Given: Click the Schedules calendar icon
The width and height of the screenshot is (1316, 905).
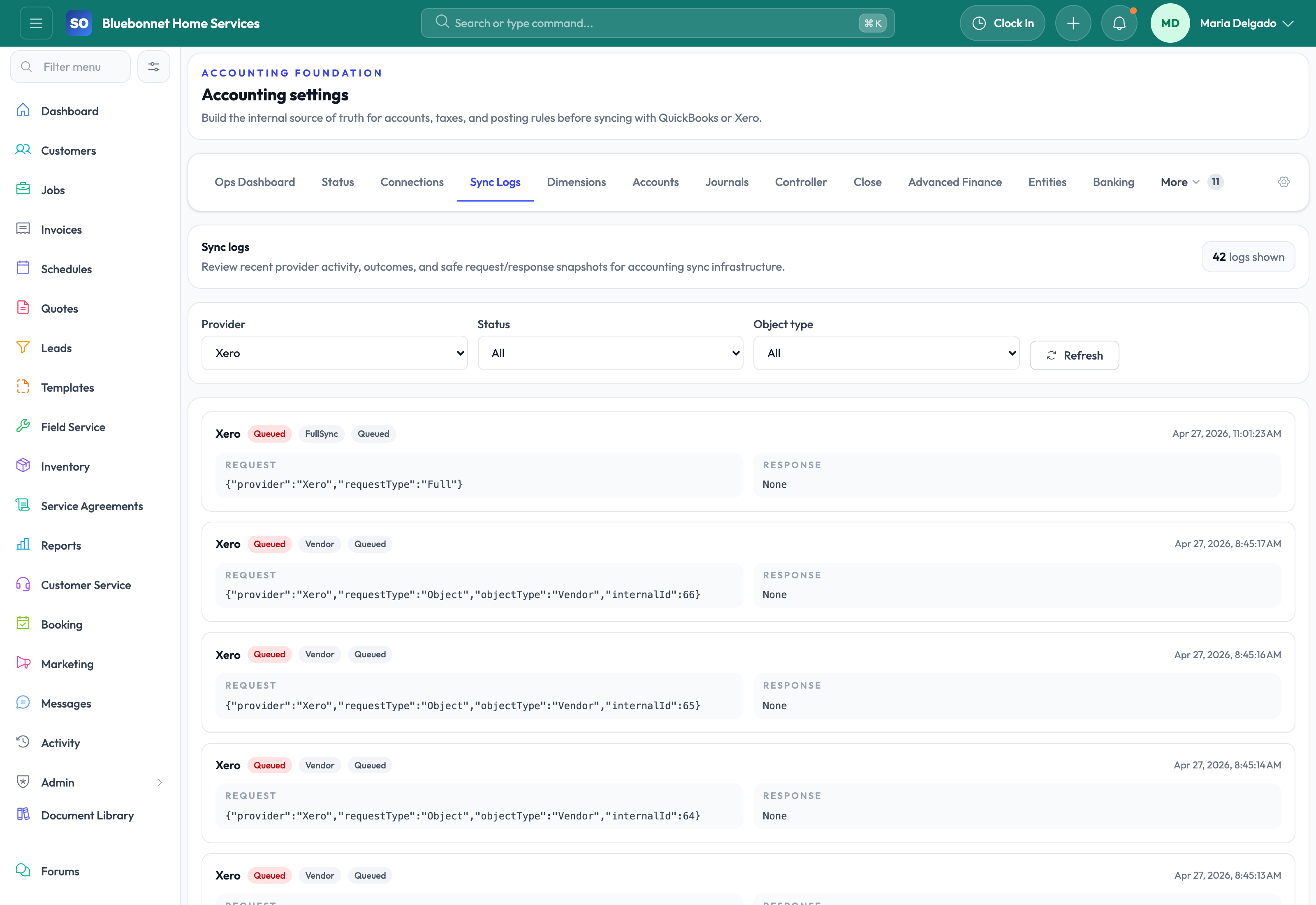Looking at the screenshot, I should pos(23,268).
